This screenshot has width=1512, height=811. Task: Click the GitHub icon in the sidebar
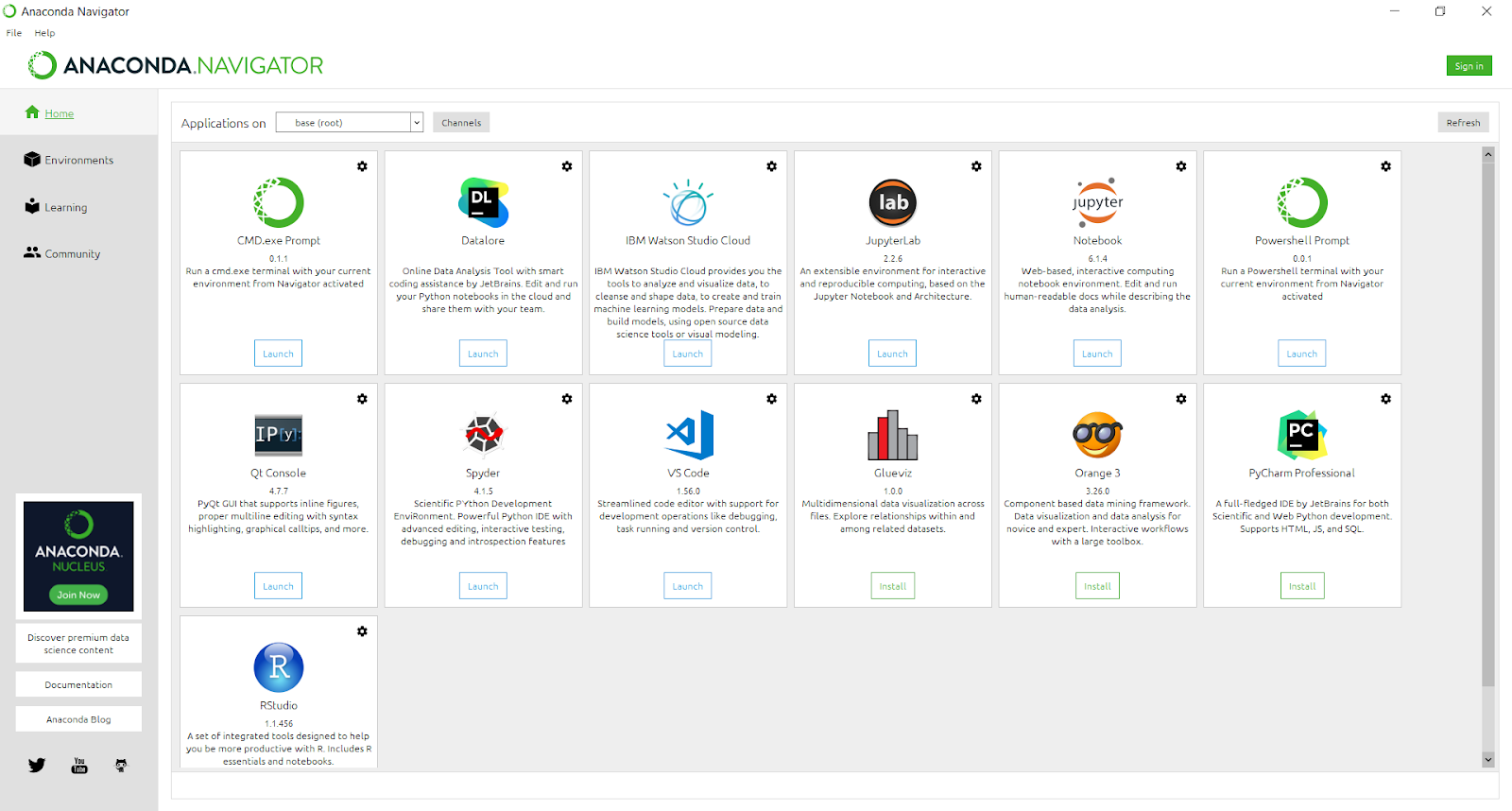pos(121,766)
